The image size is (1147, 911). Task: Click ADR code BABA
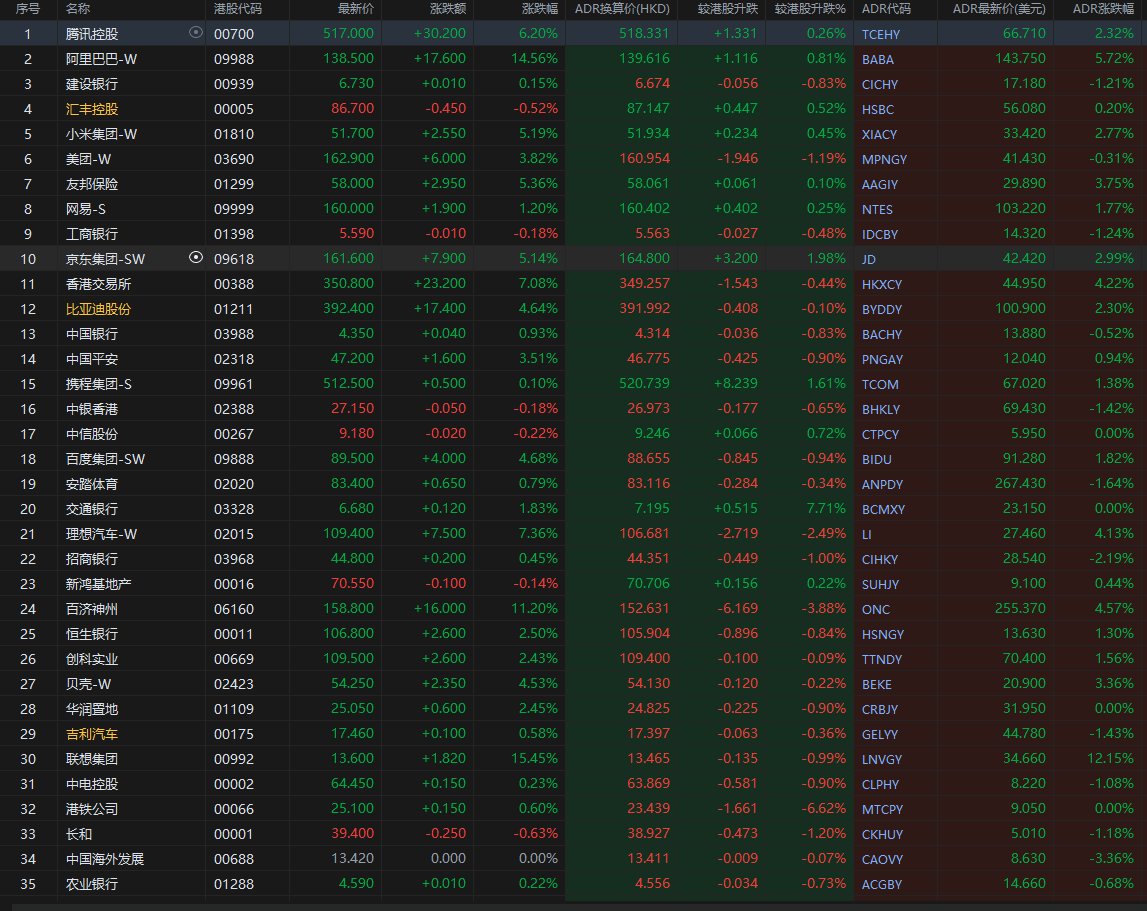[x=878, y=59]
